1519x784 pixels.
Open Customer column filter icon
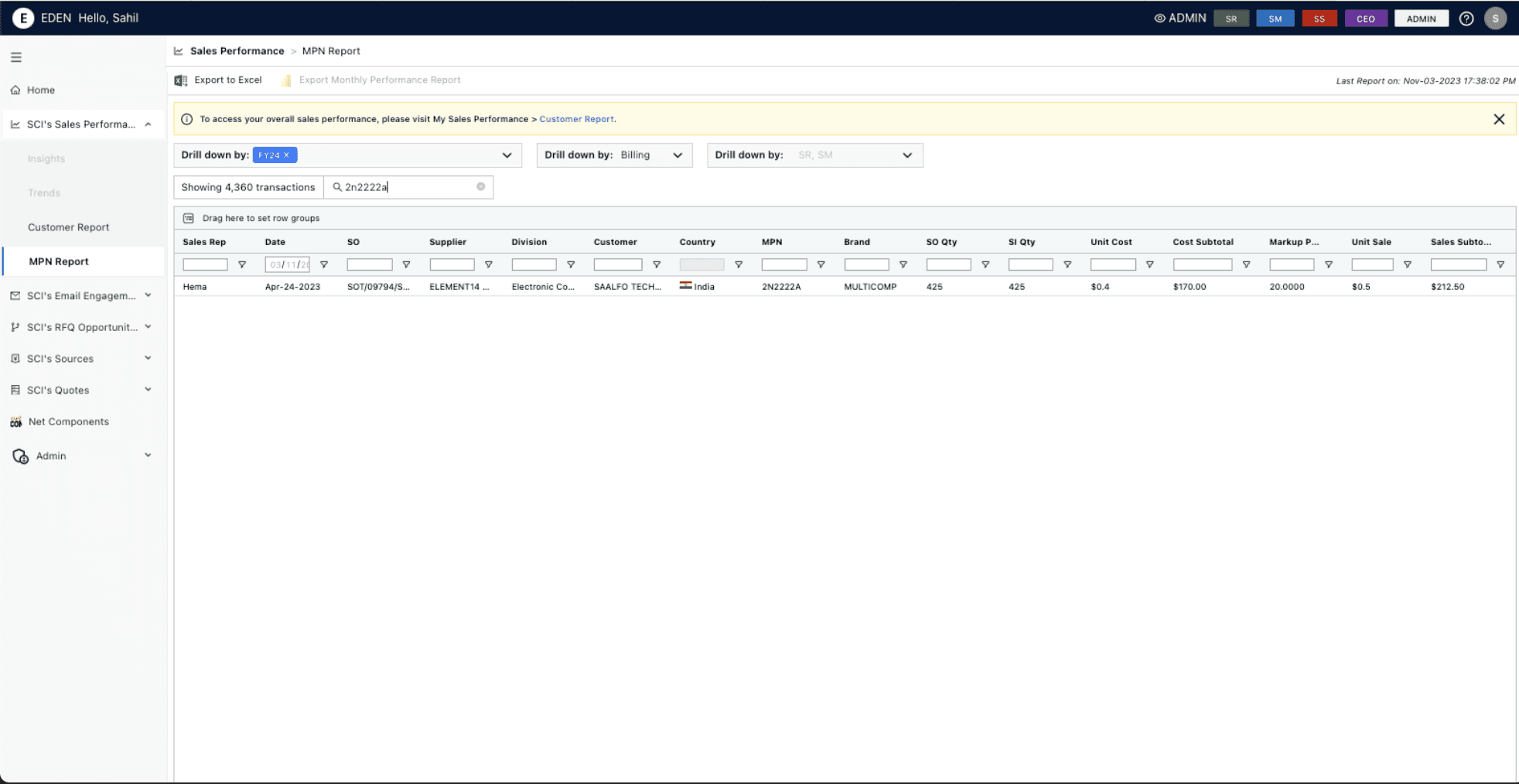tap(657, 264)
